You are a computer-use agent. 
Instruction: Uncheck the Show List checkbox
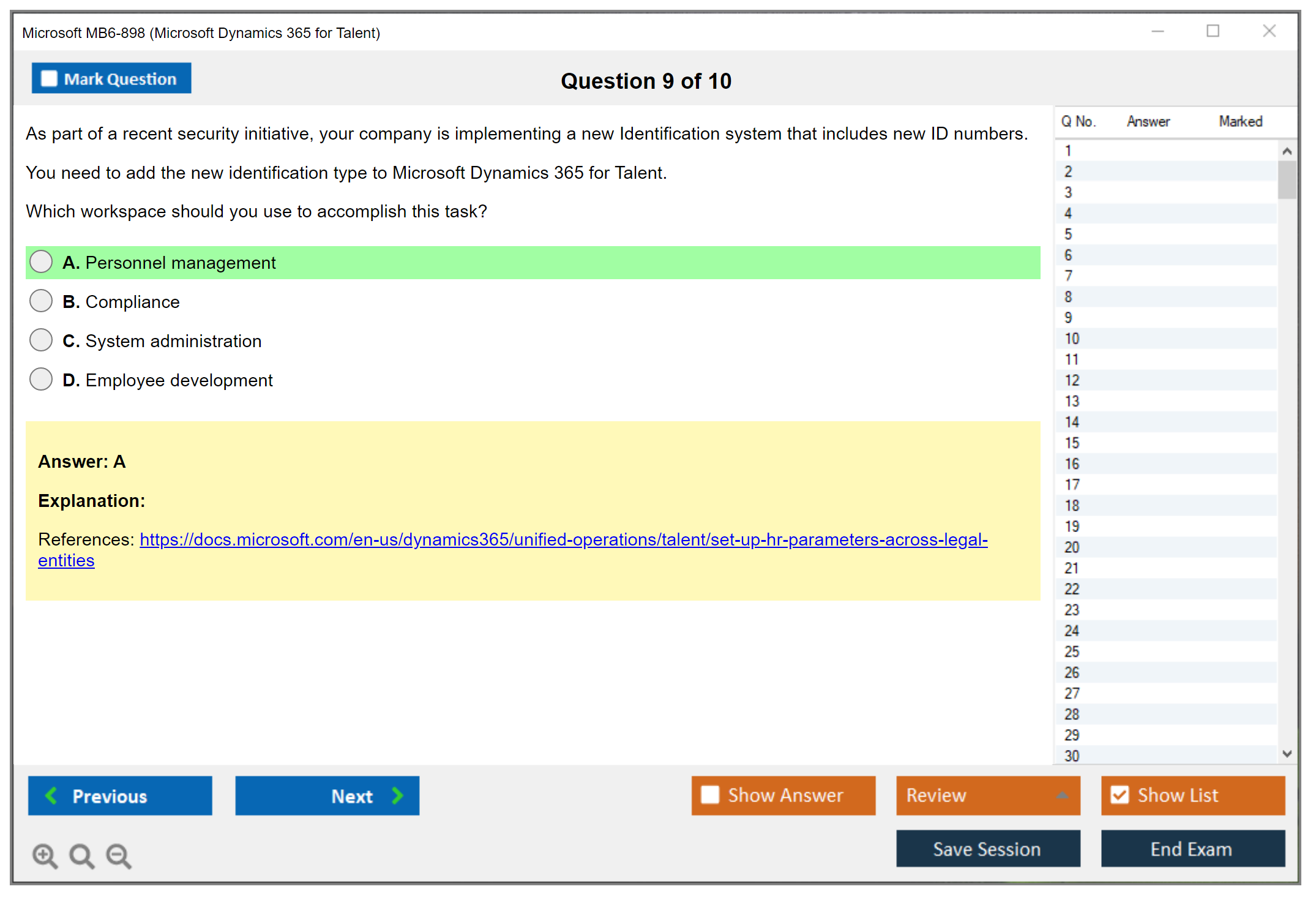point(1120,795)
